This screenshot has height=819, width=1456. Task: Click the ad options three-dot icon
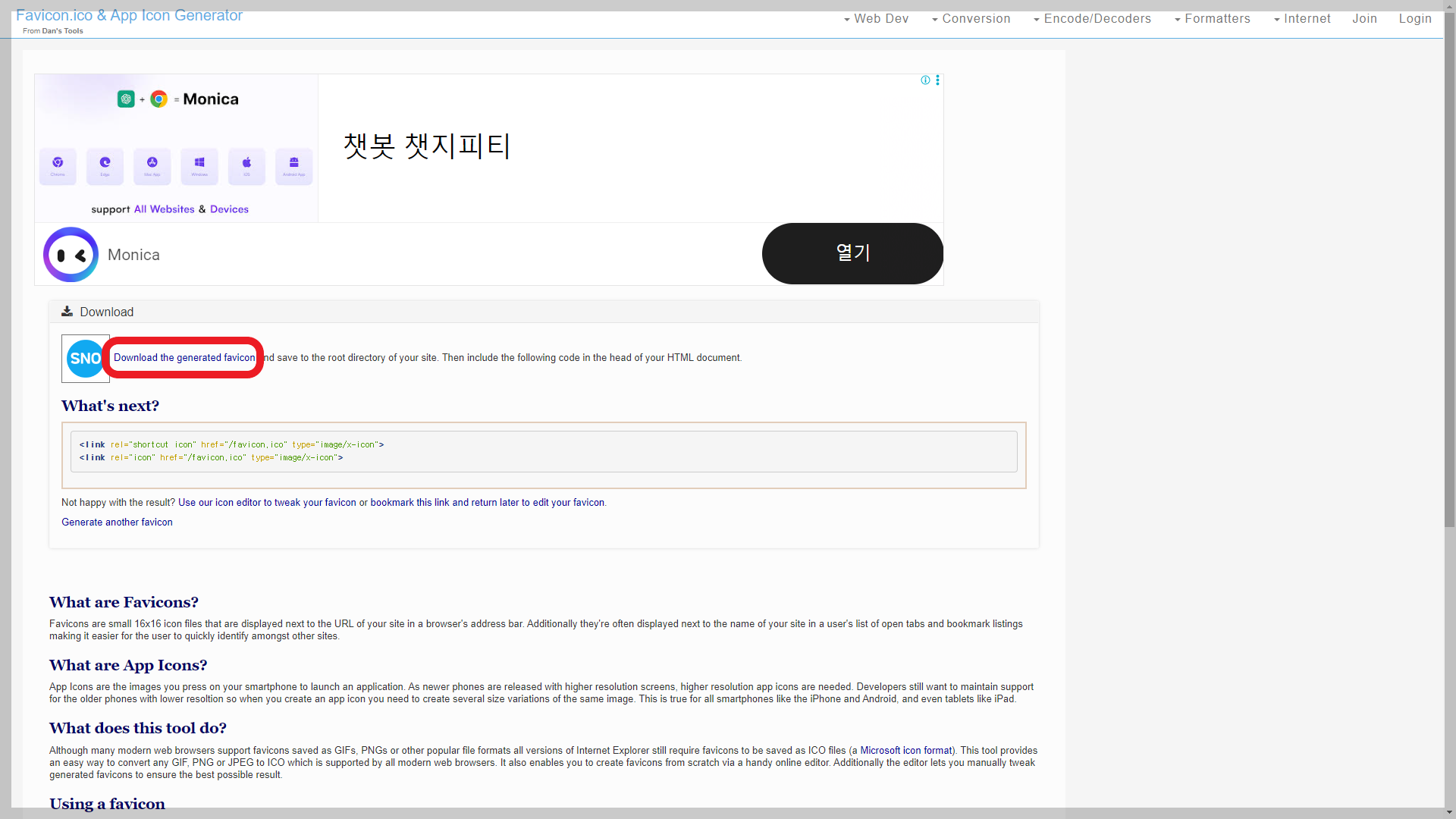click(x=938, y=80)
